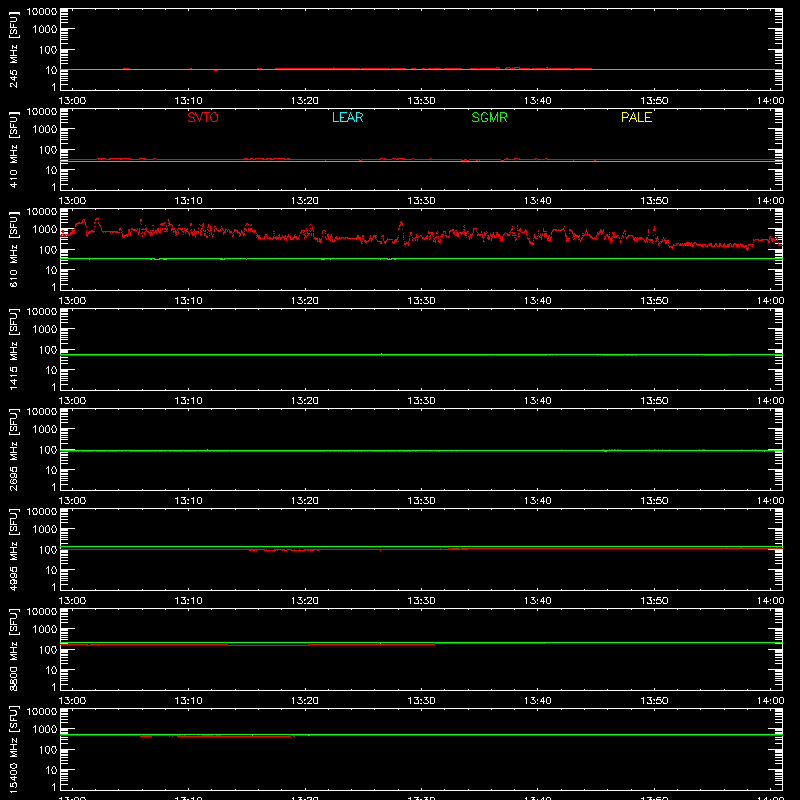Click 13:00 label below the 8800 MHz panel

(x=72, y=701)
